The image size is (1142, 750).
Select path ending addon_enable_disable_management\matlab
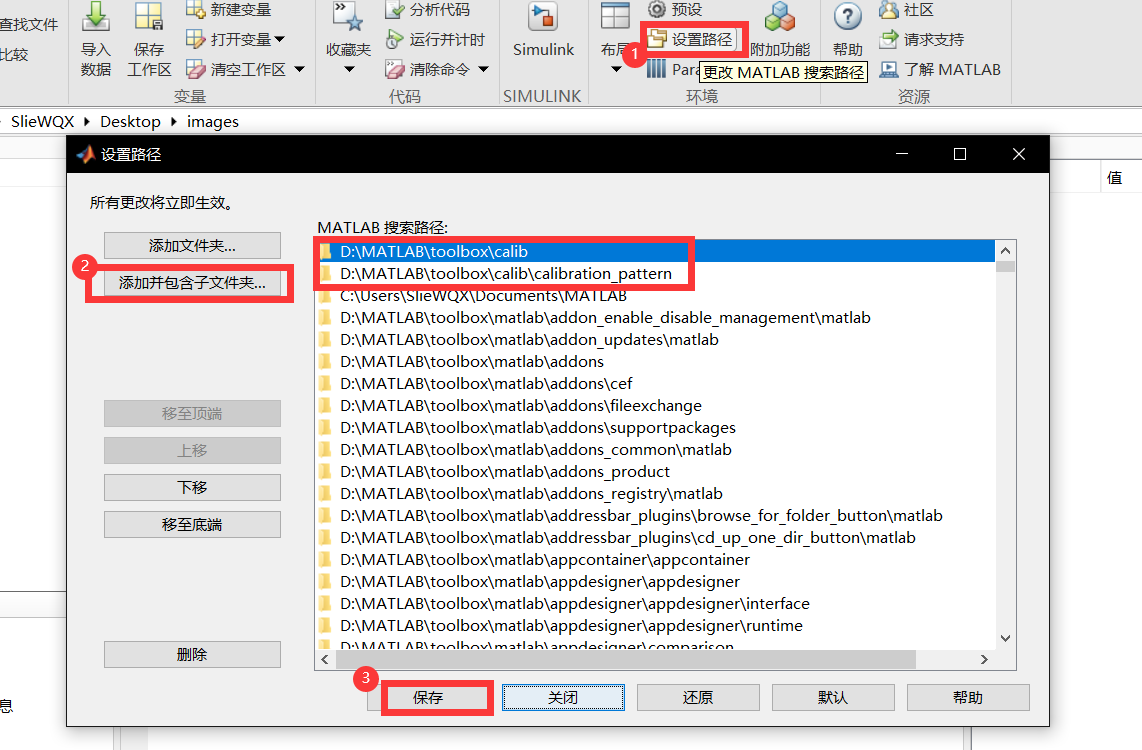[x=655, y=317]
